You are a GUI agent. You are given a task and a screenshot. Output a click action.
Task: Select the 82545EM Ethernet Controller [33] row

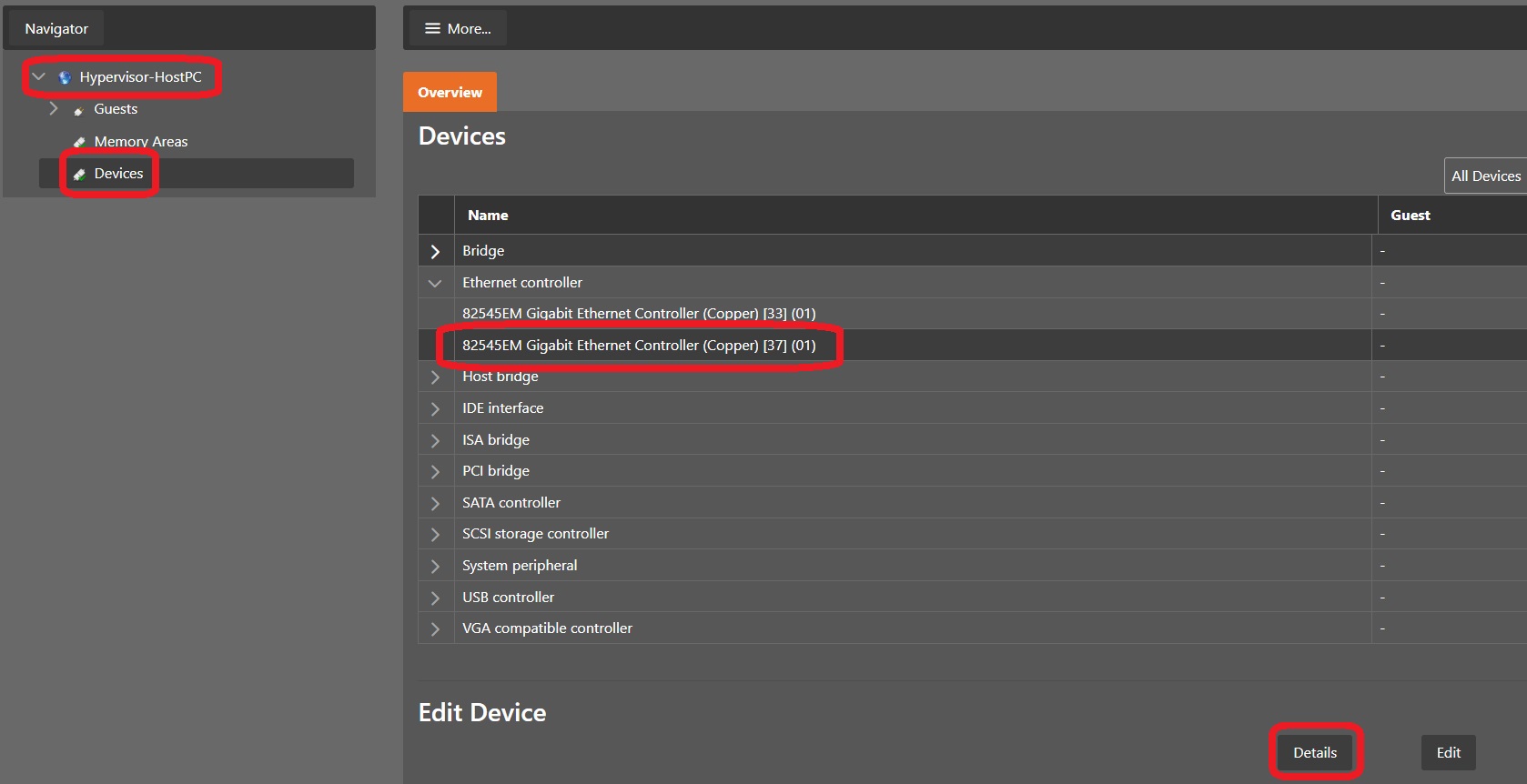(638, 314)
